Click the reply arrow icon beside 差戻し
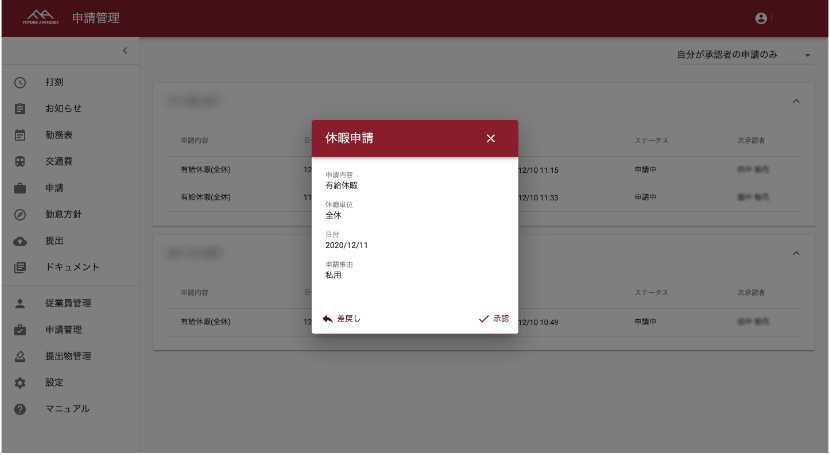This screenshot has height=455, width=830. [328, 319]
